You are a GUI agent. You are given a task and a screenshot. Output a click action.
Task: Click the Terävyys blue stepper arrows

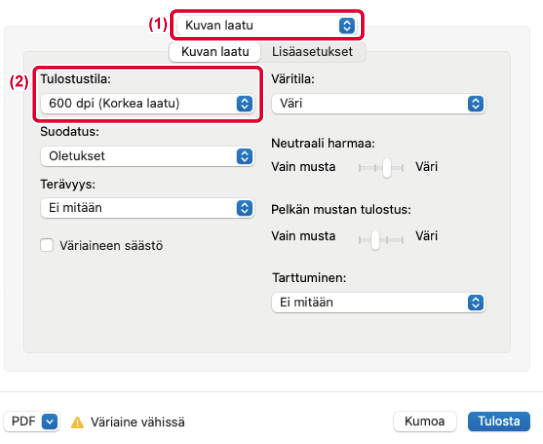[x=244, y=208]
